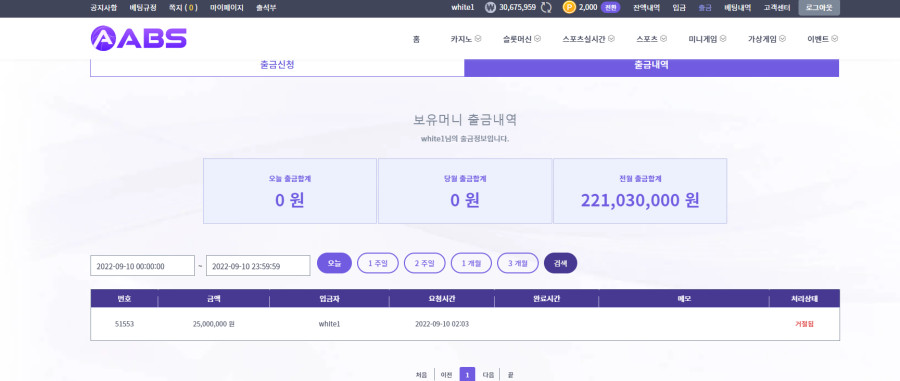Click the won currency balance icon
Viewport: 900px width, 381px height.
click(x=491, y=7)
